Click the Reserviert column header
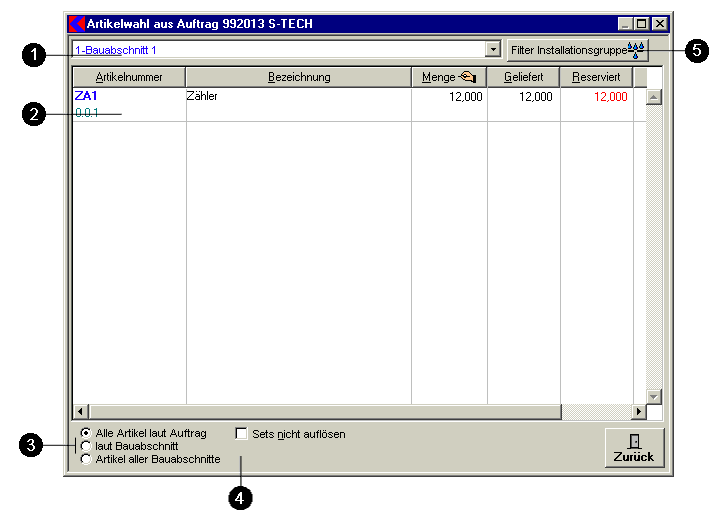This screenshot has width=709, height=510. 595,77
